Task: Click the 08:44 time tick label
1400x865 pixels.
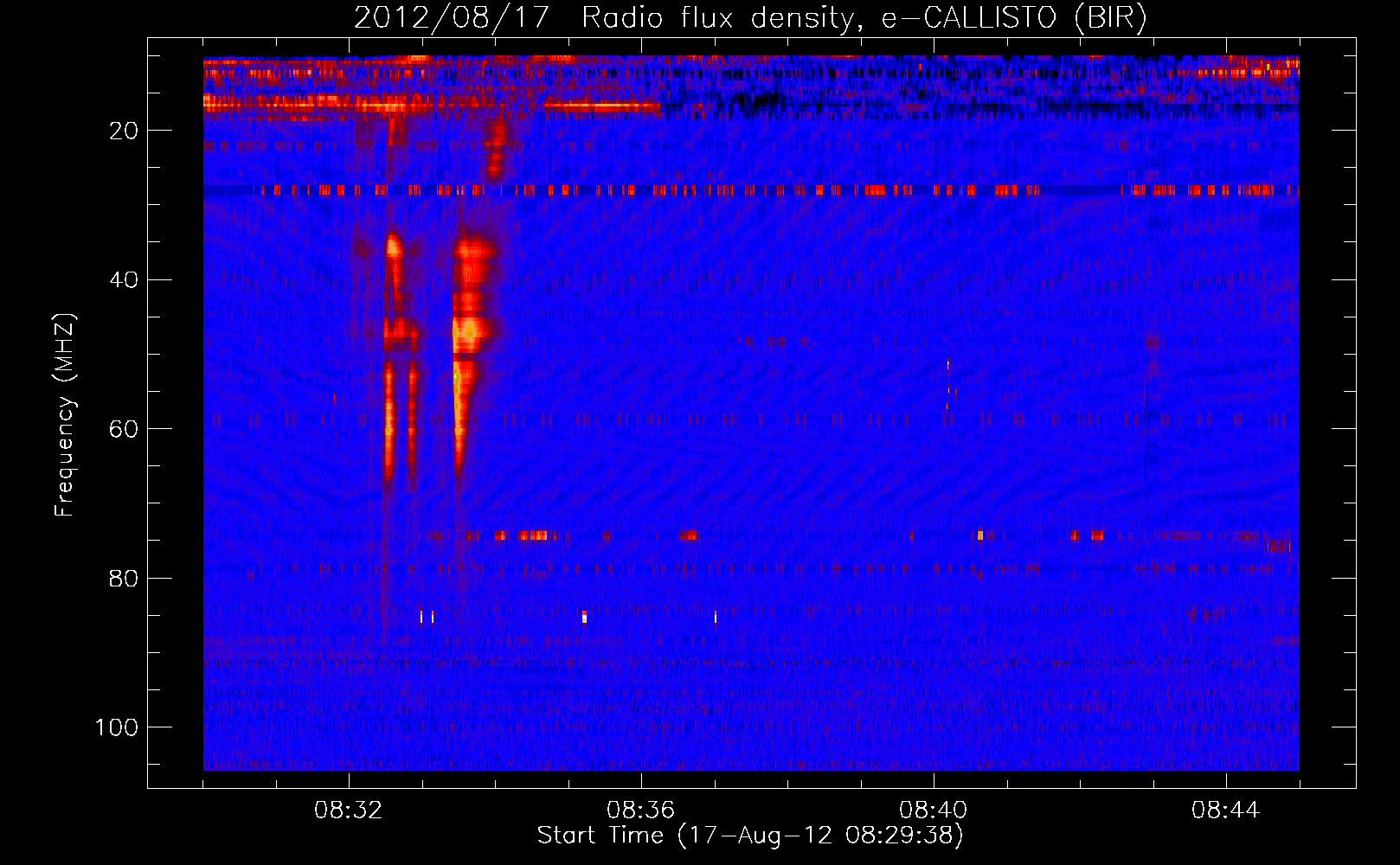Action: click(1226, 811)
